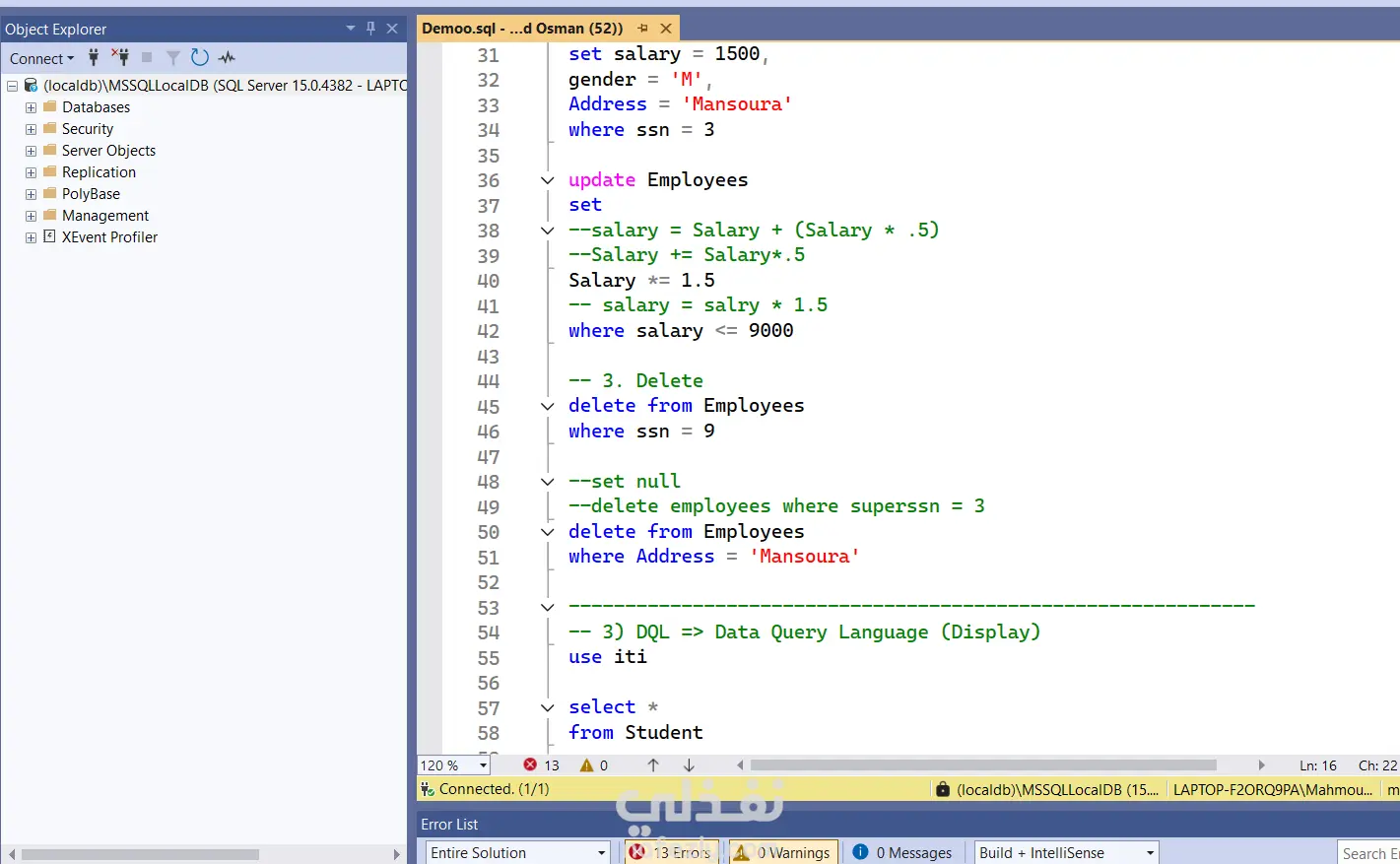The width and height of the screenshot is (1400, 864).
Task: Click the auto-hide pin in Object Explorer
Action: 370,29
